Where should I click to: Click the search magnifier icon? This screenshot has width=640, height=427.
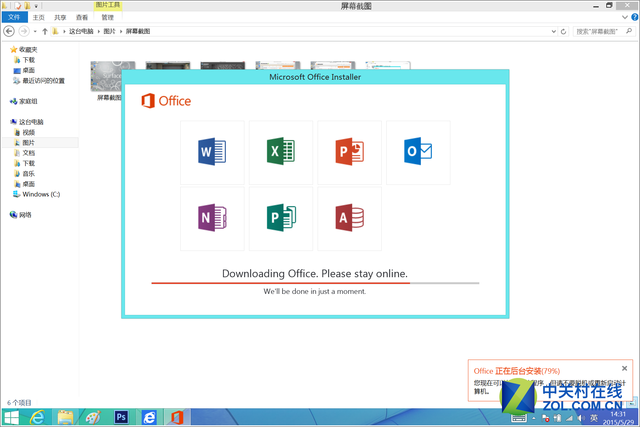pyautogui.click(x=629, y=31)
